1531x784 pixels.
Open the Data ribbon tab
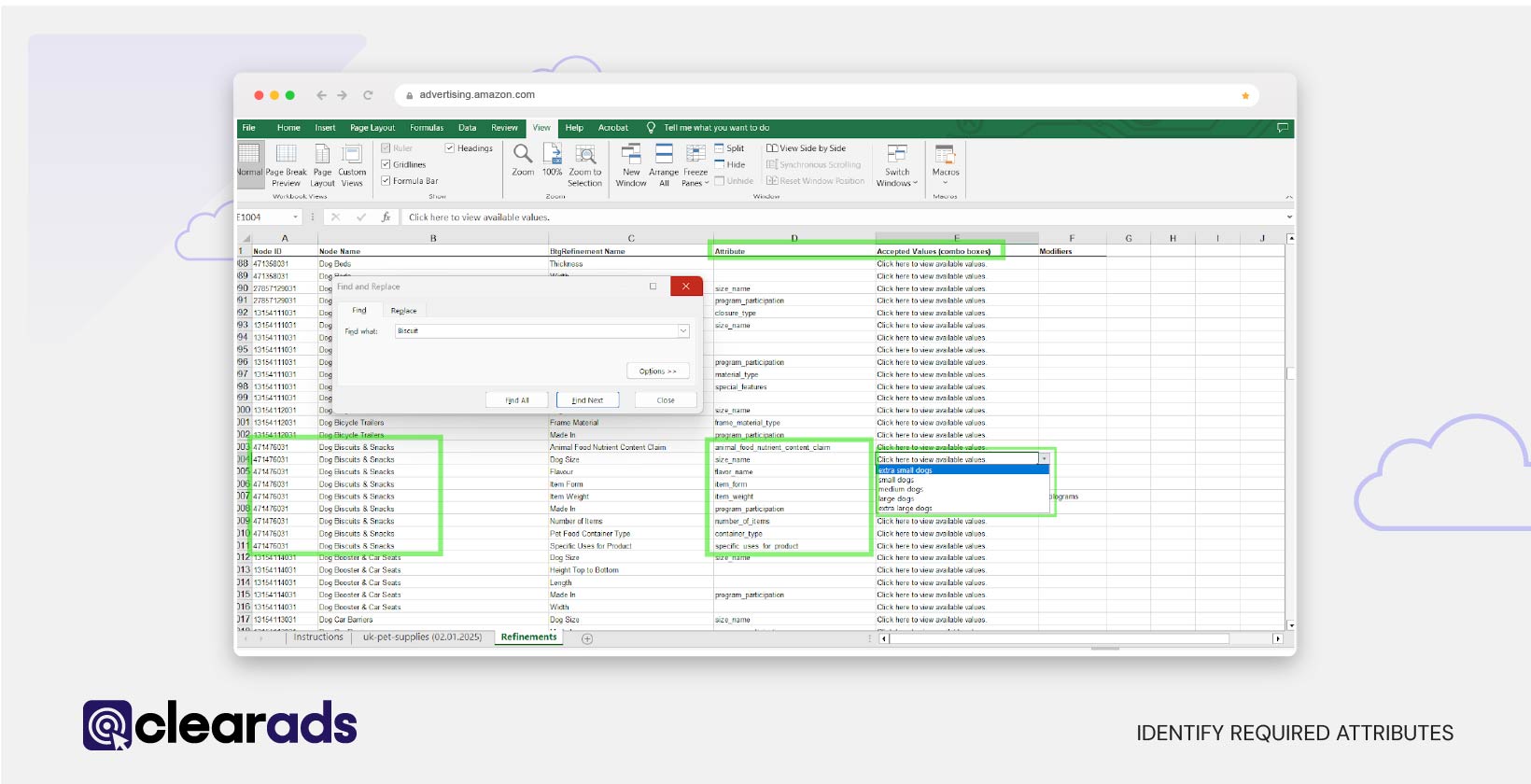click(467, 128)
